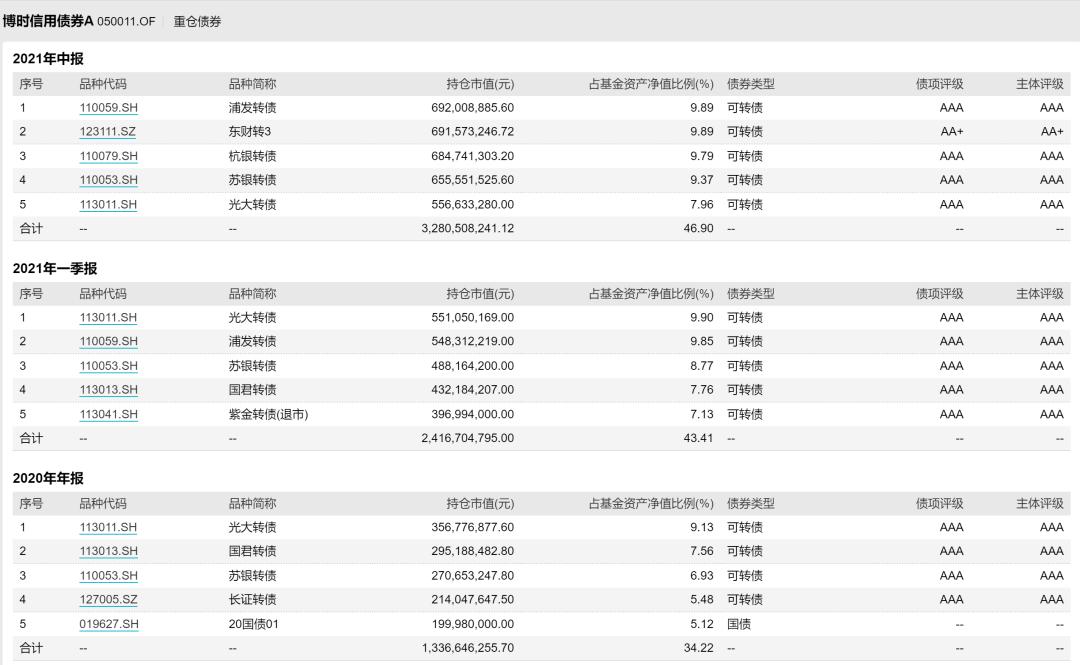Open 东财转3 code link 123111.SZ
Viewport: 1080px width, 665px height.
pyautogui.click(x=107, y=131)
